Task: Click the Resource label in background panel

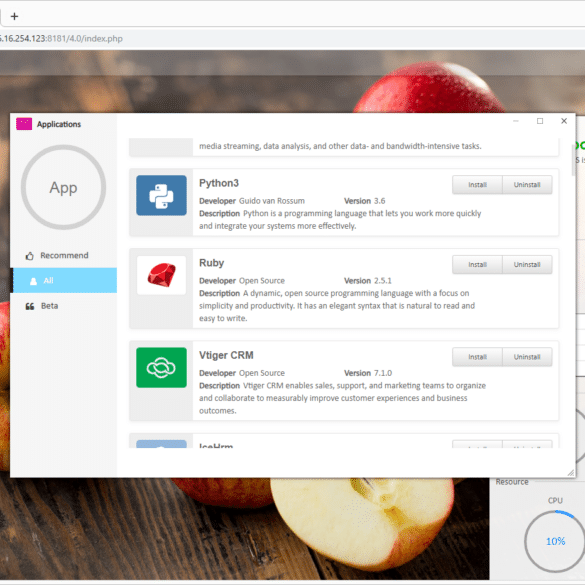Action: pos(512,482)
